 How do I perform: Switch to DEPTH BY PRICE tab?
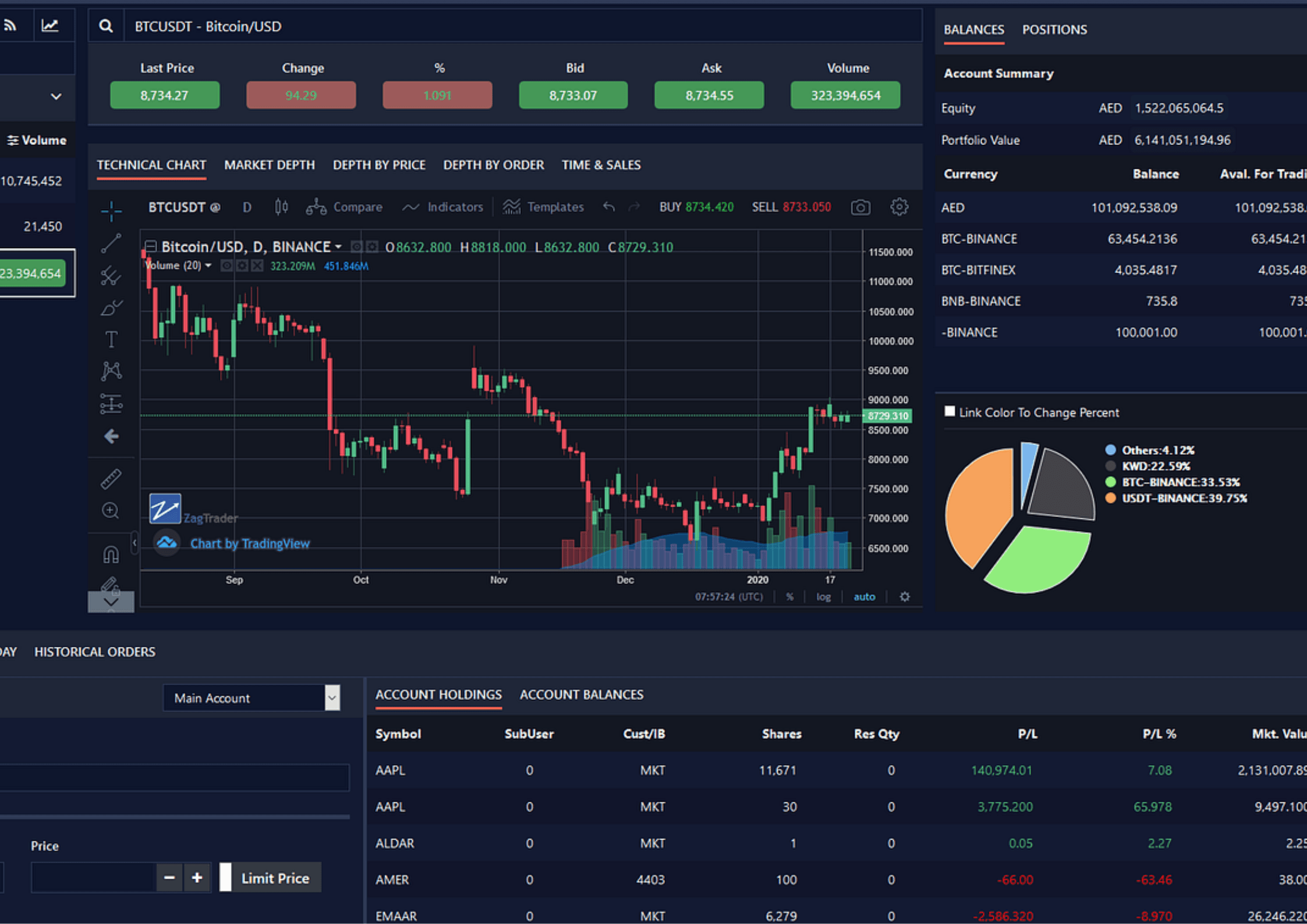[x=379, y=165]
